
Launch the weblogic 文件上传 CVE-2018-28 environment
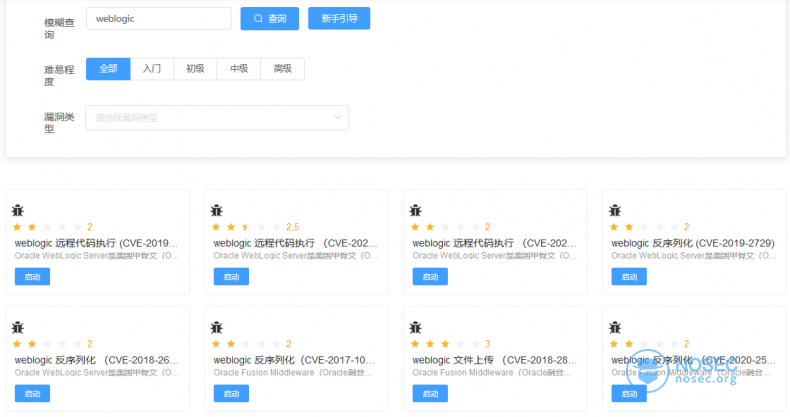[x=430, y=393]
